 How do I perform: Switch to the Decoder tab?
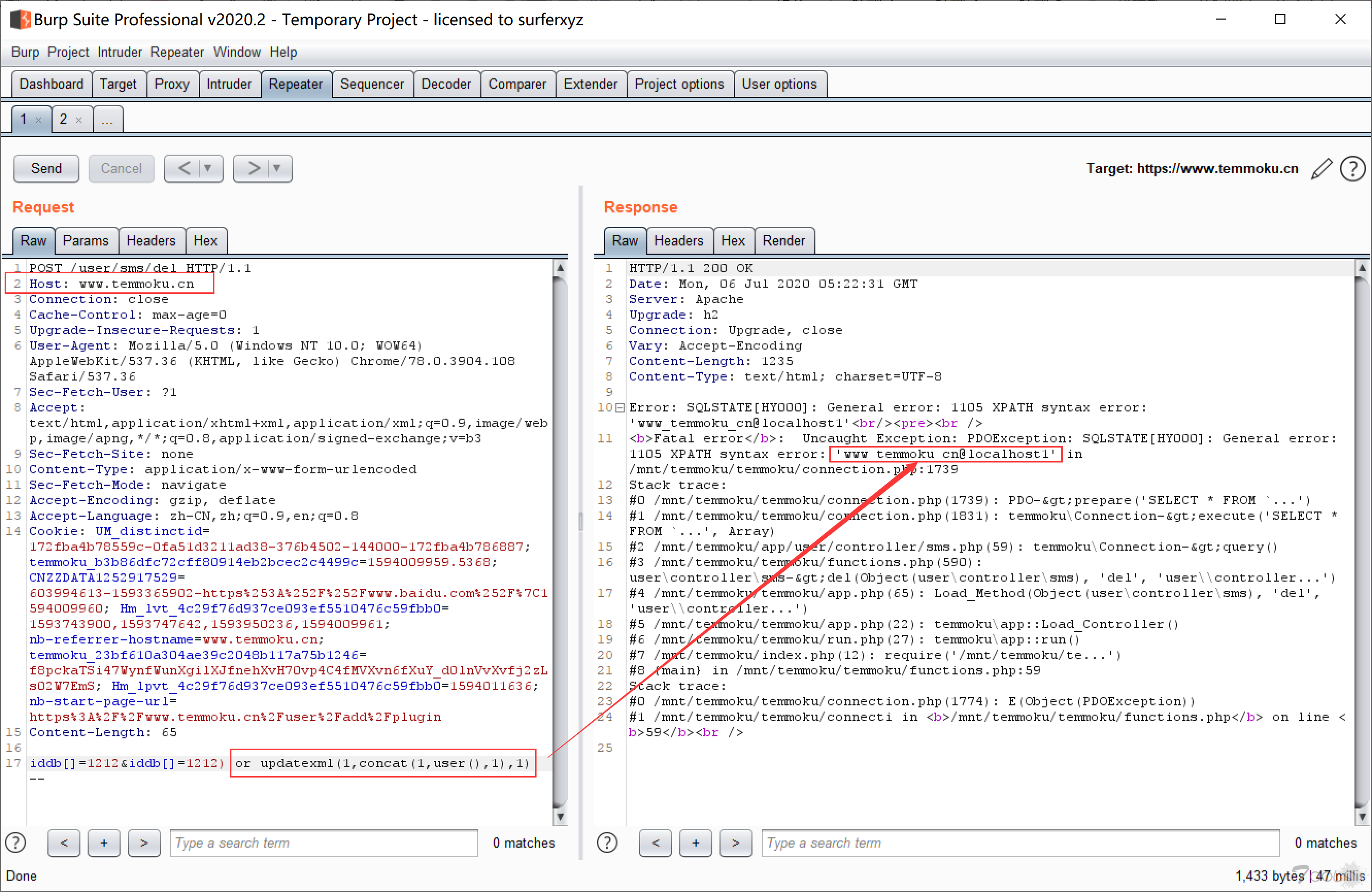click(446, 84)
